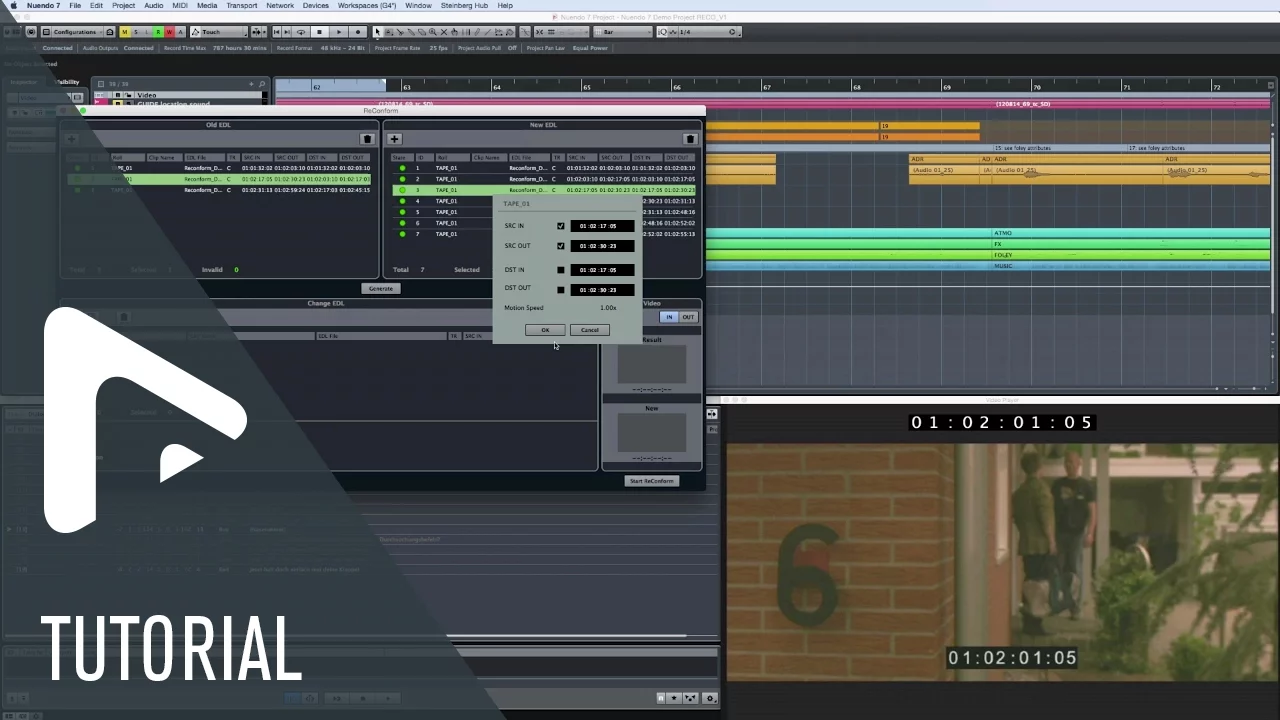
Task: Open the Project menu
Action: click(x=124, y=5)
